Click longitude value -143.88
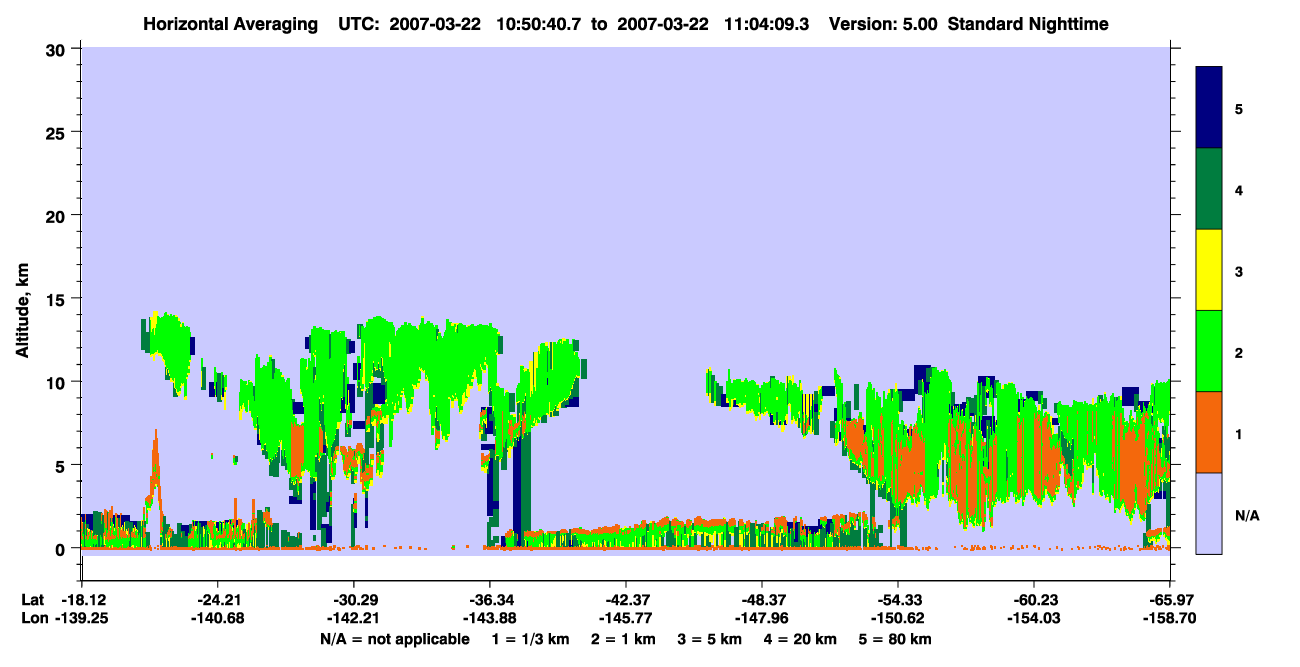 (x=490, y=618)
